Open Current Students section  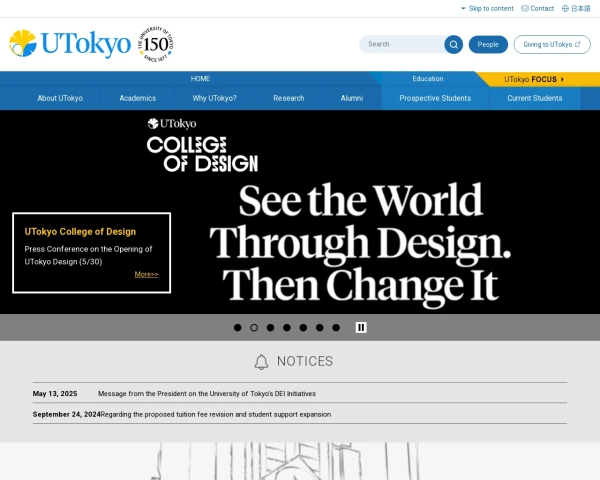point(535,98)
